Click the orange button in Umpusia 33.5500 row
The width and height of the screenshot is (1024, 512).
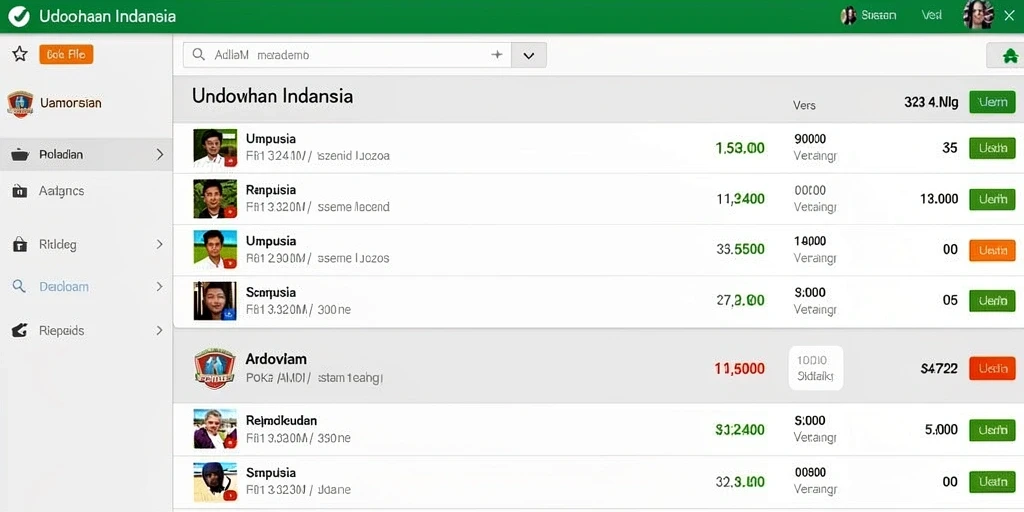992,250
